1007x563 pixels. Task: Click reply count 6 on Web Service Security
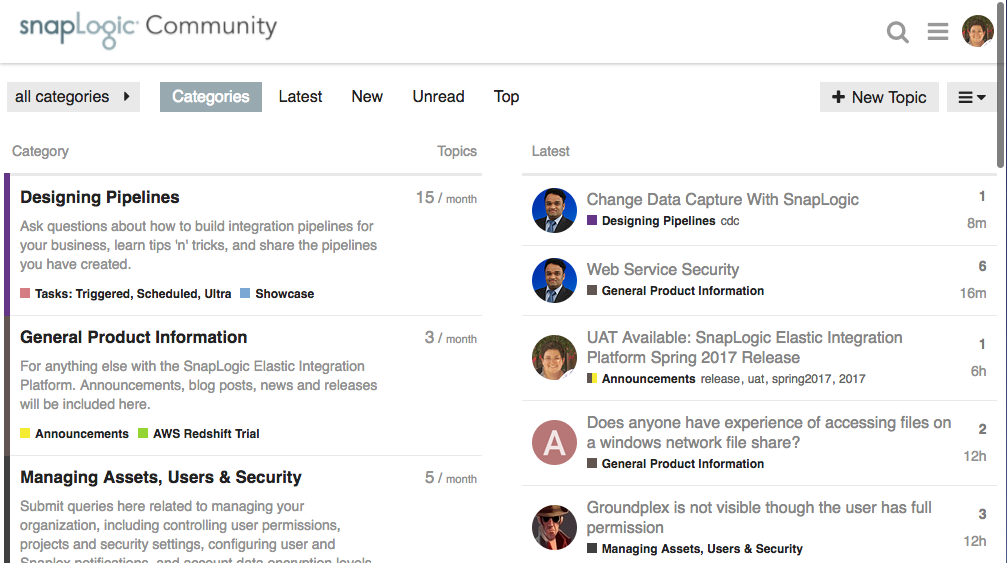[x=982, y=266]
